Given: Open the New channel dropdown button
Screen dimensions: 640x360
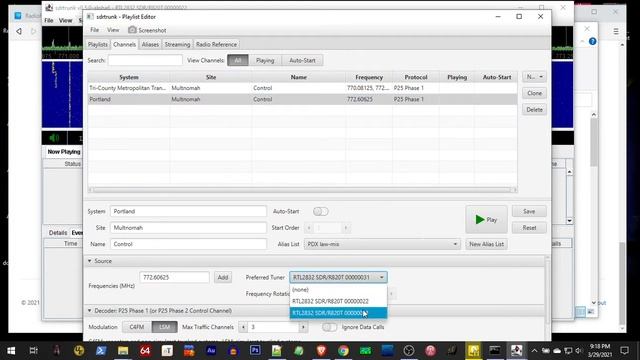Looking at the screenshot, I should coord(534,77).
